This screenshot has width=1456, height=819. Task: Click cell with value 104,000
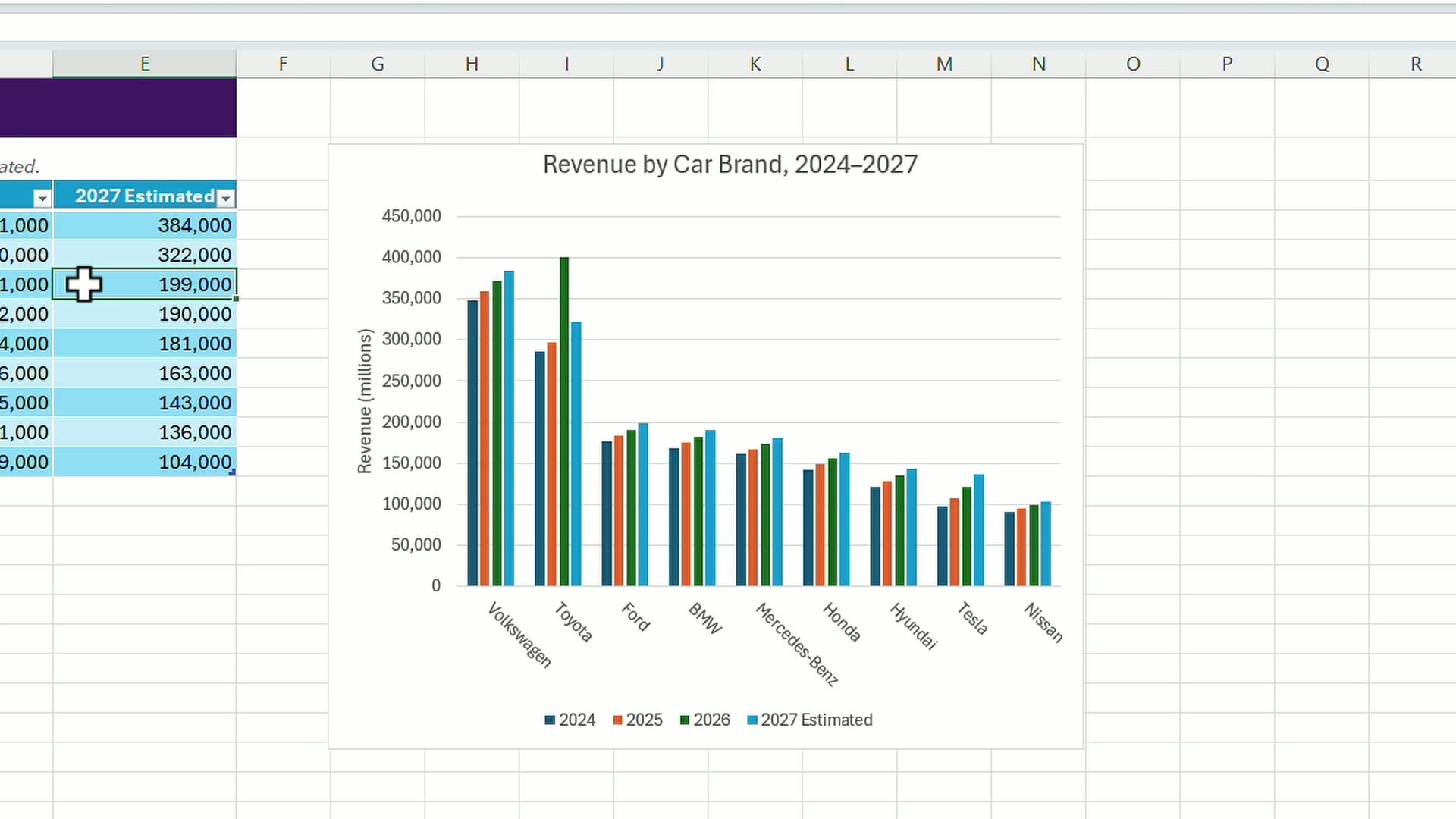pyautogui.click(x=145, y=462)
